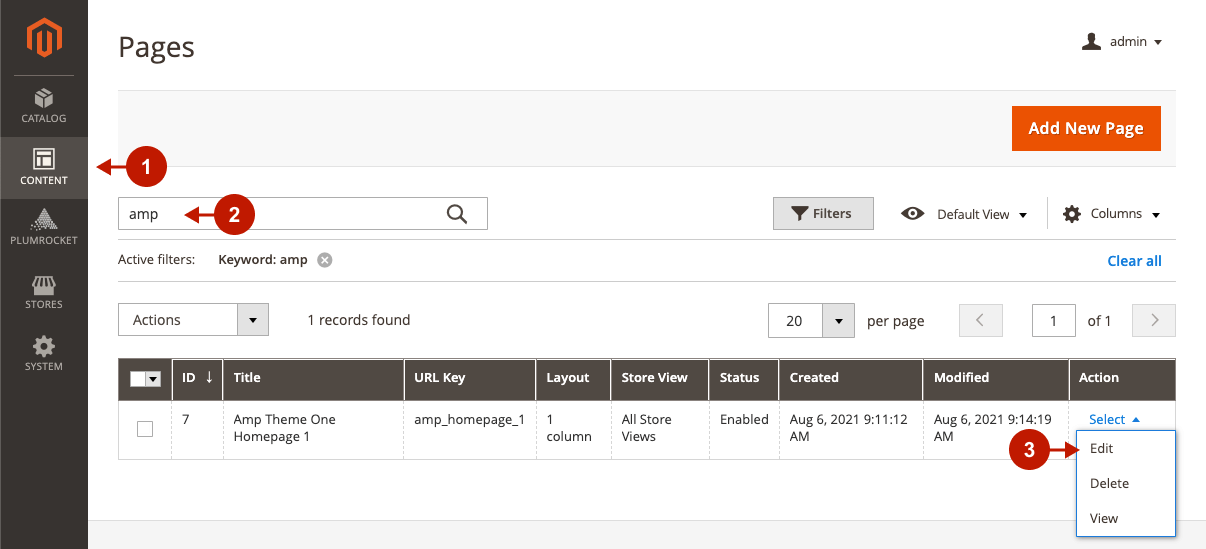This screenshot has height=549, width=1206.
Task: Open the Default View dropdown
Action: [x=965, y=214]
